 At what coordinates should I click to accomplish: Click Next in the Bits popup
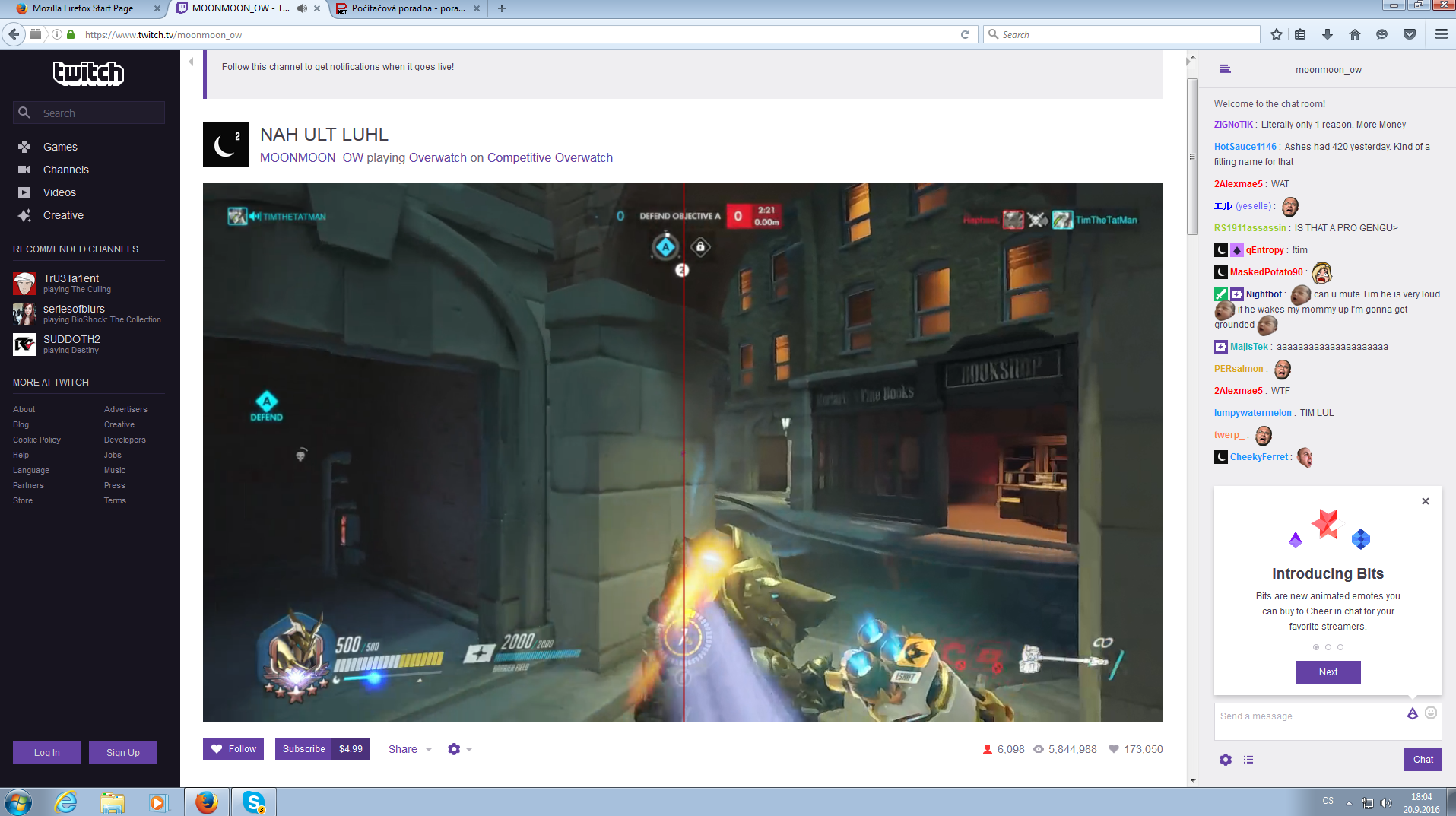(x=1328, y=672)
